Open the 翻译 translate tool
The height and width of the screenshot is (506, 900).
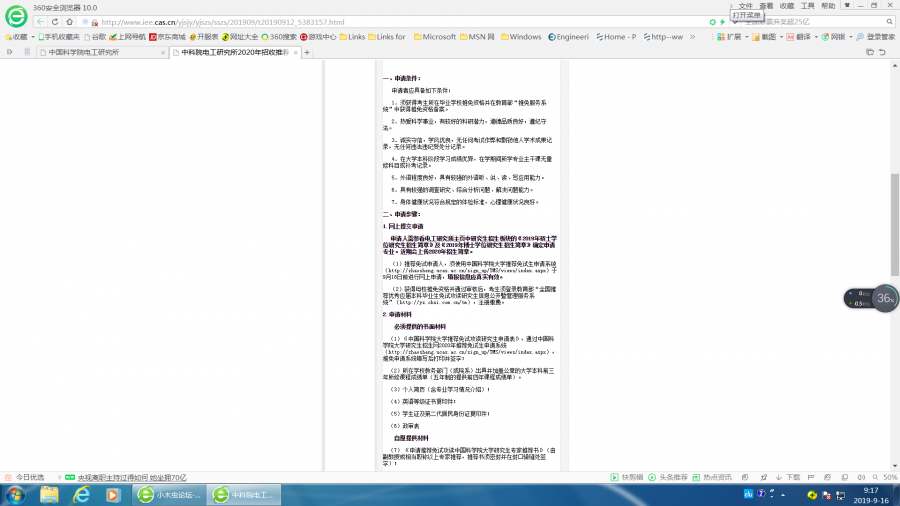[801, 37]
